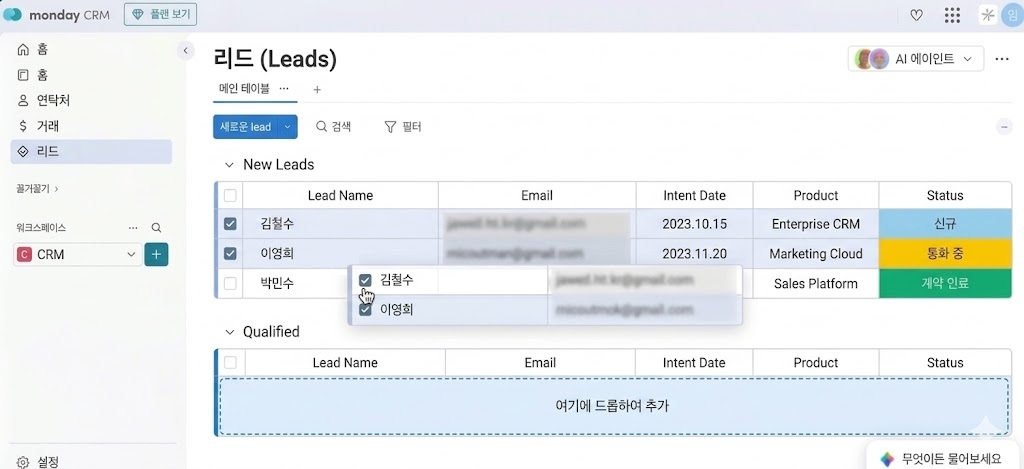This screenshot has height=469, width=1024.
Task: Open the 새로운 lead dropdown arrow
Action: pos(288,127)
